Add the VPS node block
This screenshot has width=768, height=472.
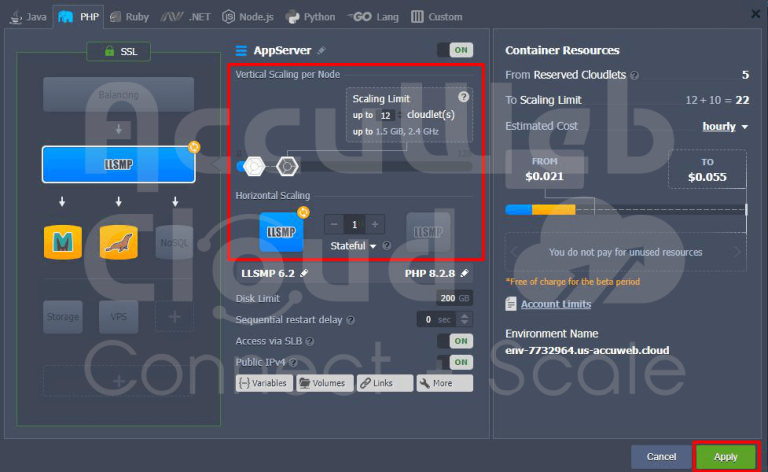click(118, 316)
